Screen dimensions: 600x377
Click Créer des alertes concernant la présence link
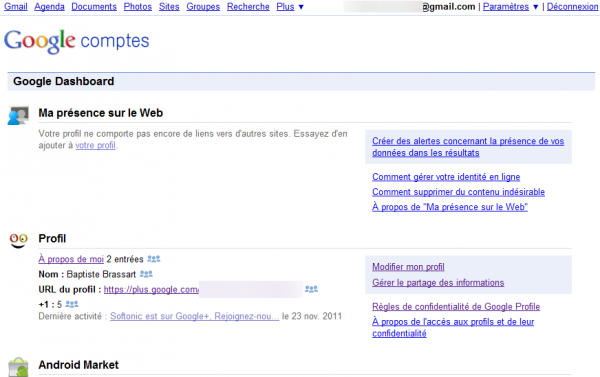(x=468, y=147)
